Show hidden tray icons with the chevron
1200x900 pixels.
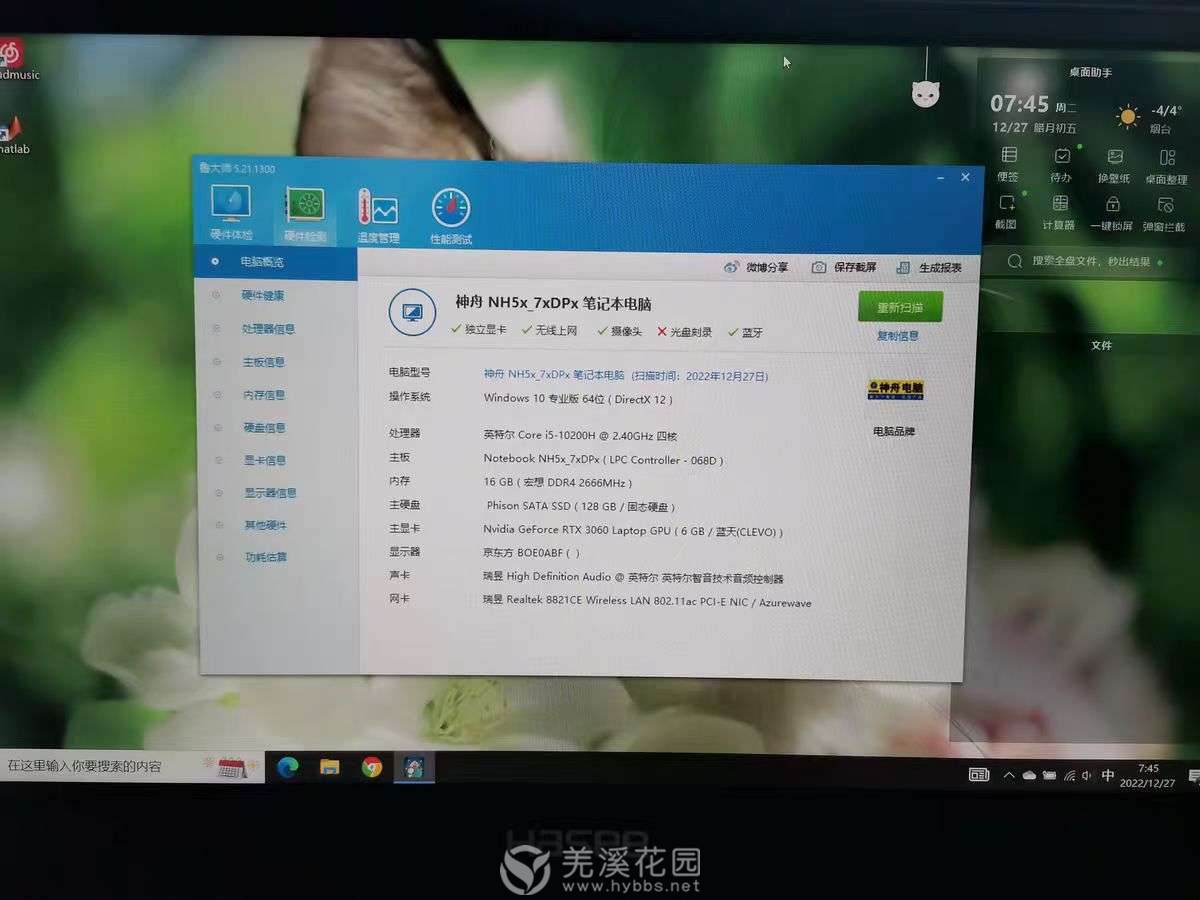[x=1009, y=775]
